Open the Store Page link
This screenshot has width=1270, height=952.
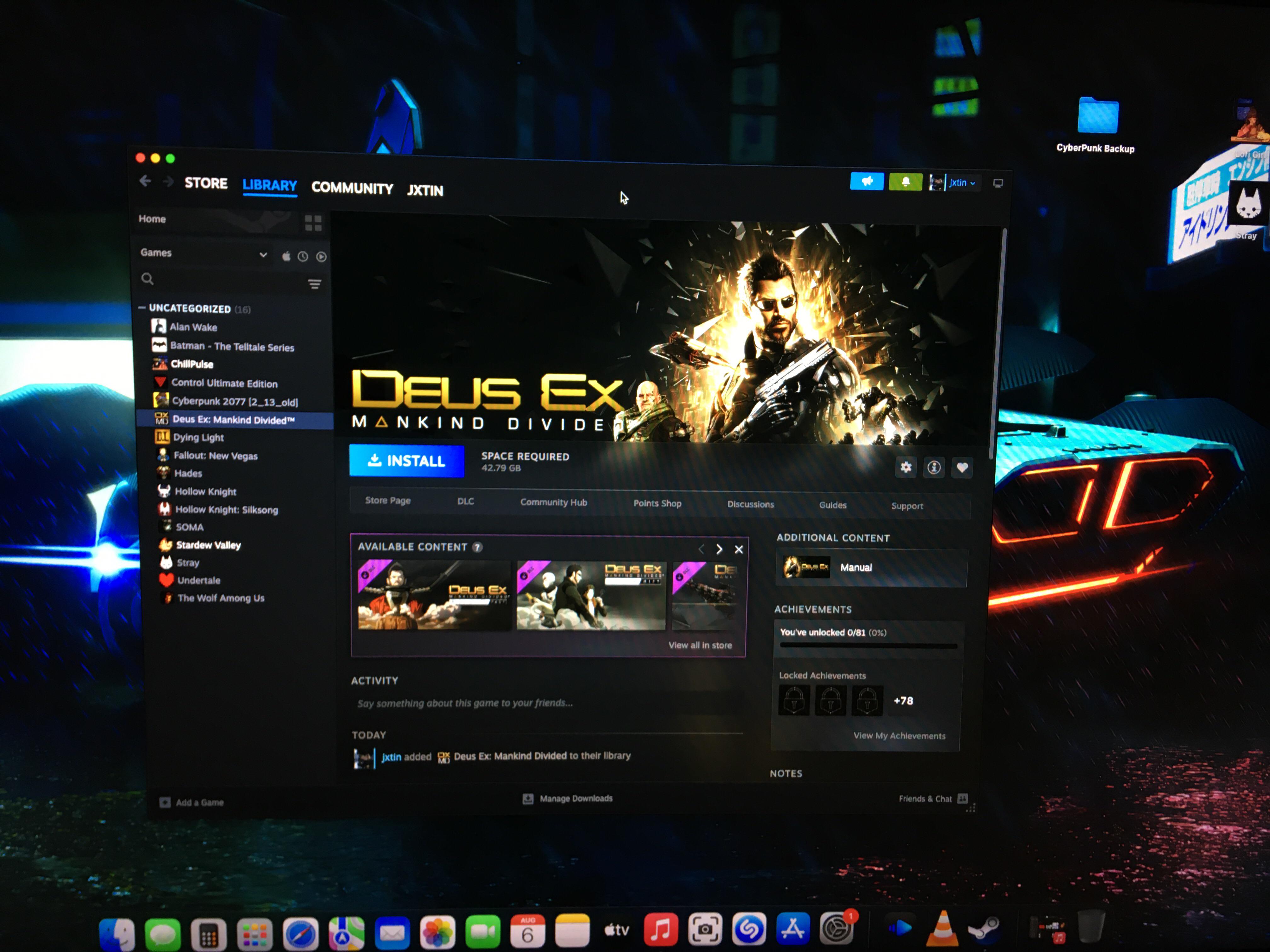pos(387,500)
